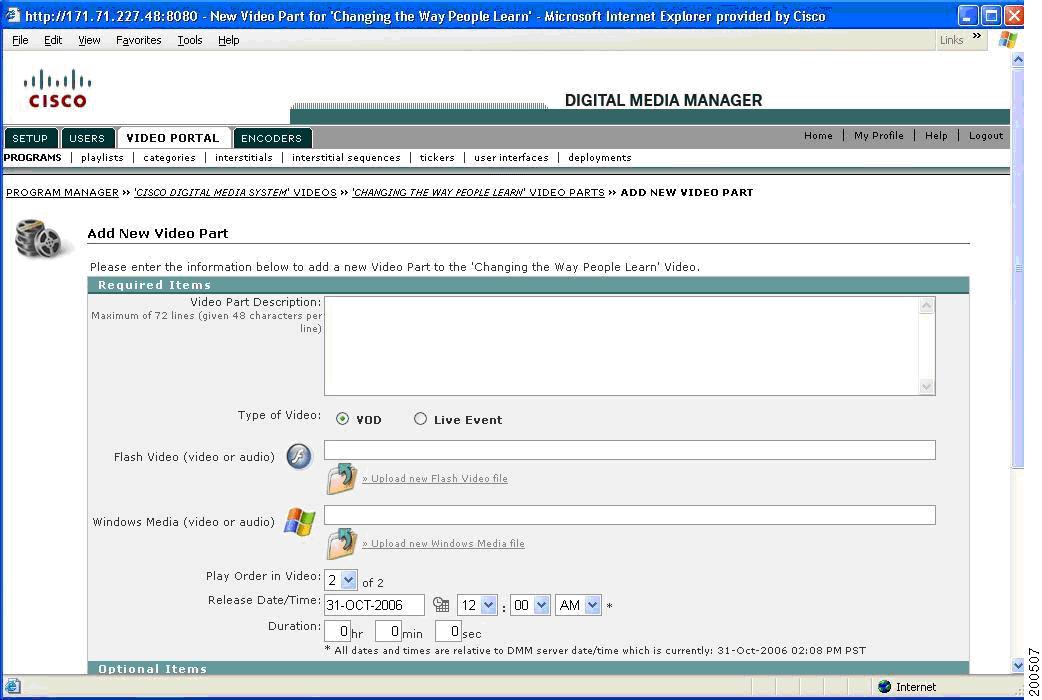
Task: Click the Logout link
Action: point(985,135)
